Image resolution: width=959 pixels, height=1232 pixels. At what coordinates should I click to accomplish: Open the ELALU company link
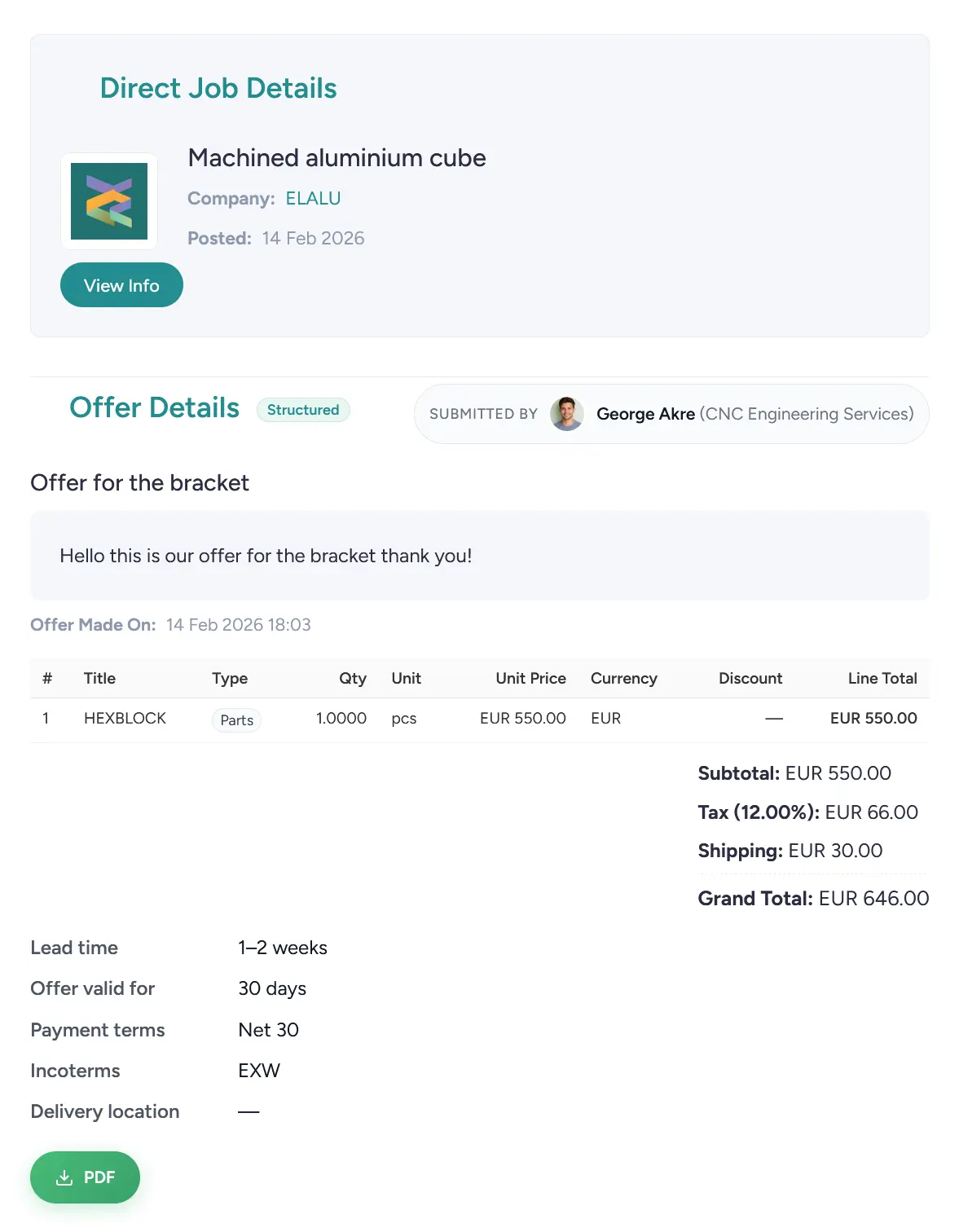pos(313,199)
